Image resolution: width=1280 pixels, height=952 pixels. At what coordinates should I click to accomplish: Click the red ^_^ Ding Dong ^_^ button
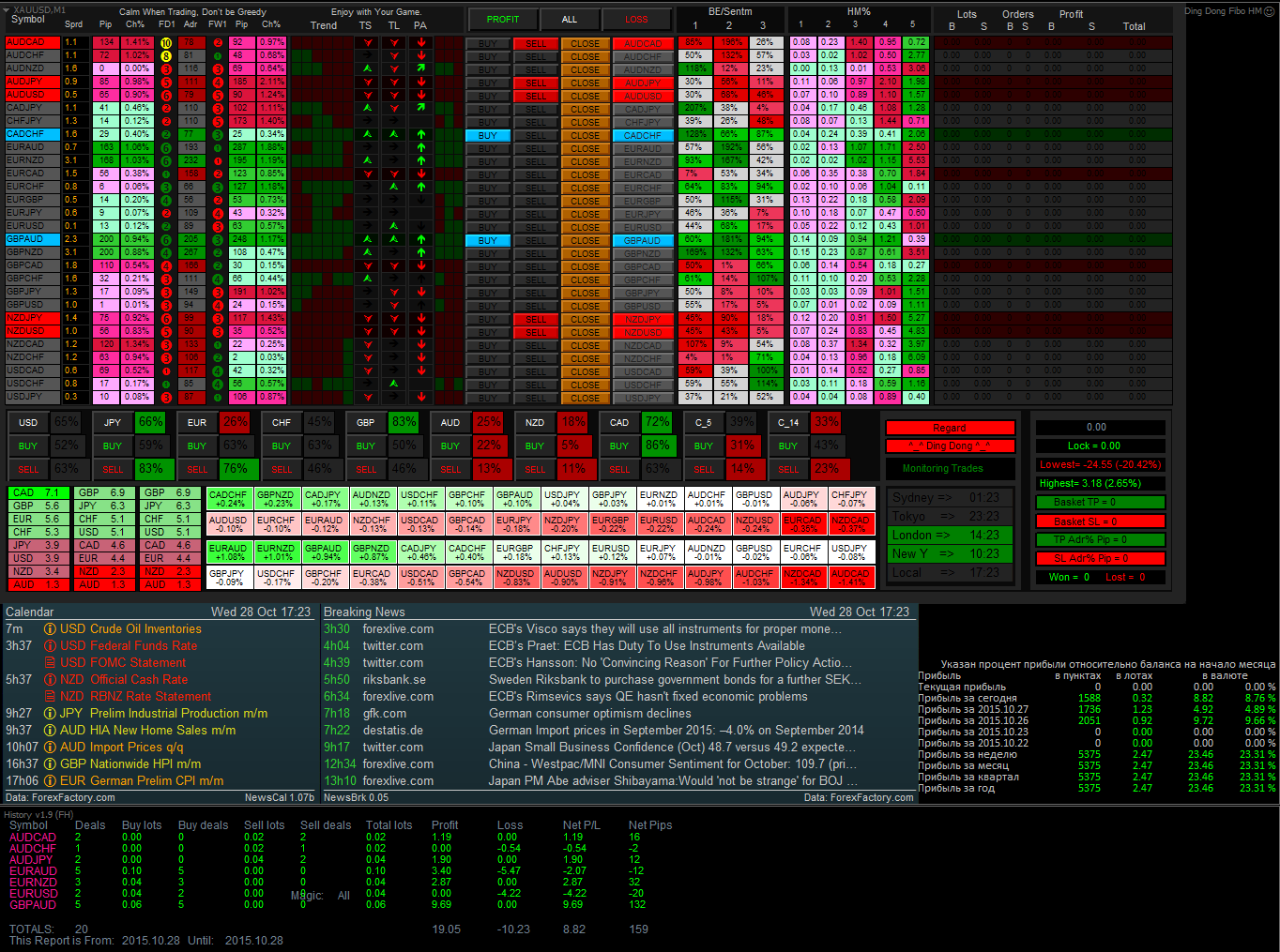[950, 446]
